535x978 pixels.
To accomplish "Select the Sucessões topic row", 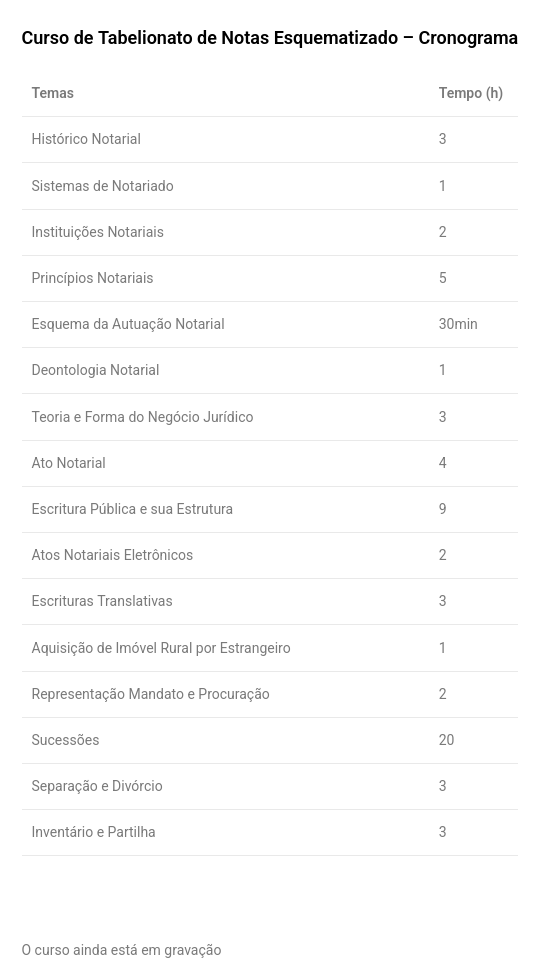I will pyautogui.click(x=269, y=740).
